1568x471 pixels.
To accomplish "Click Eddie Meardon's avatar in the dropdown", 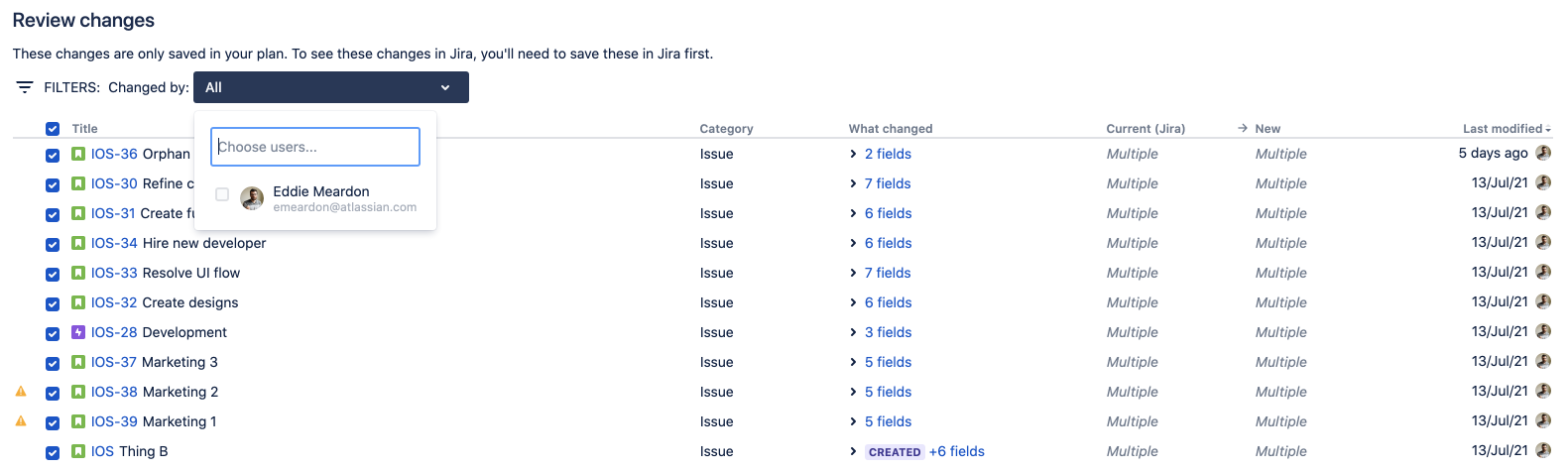I will pyautogui.click(x=253, y=198).
